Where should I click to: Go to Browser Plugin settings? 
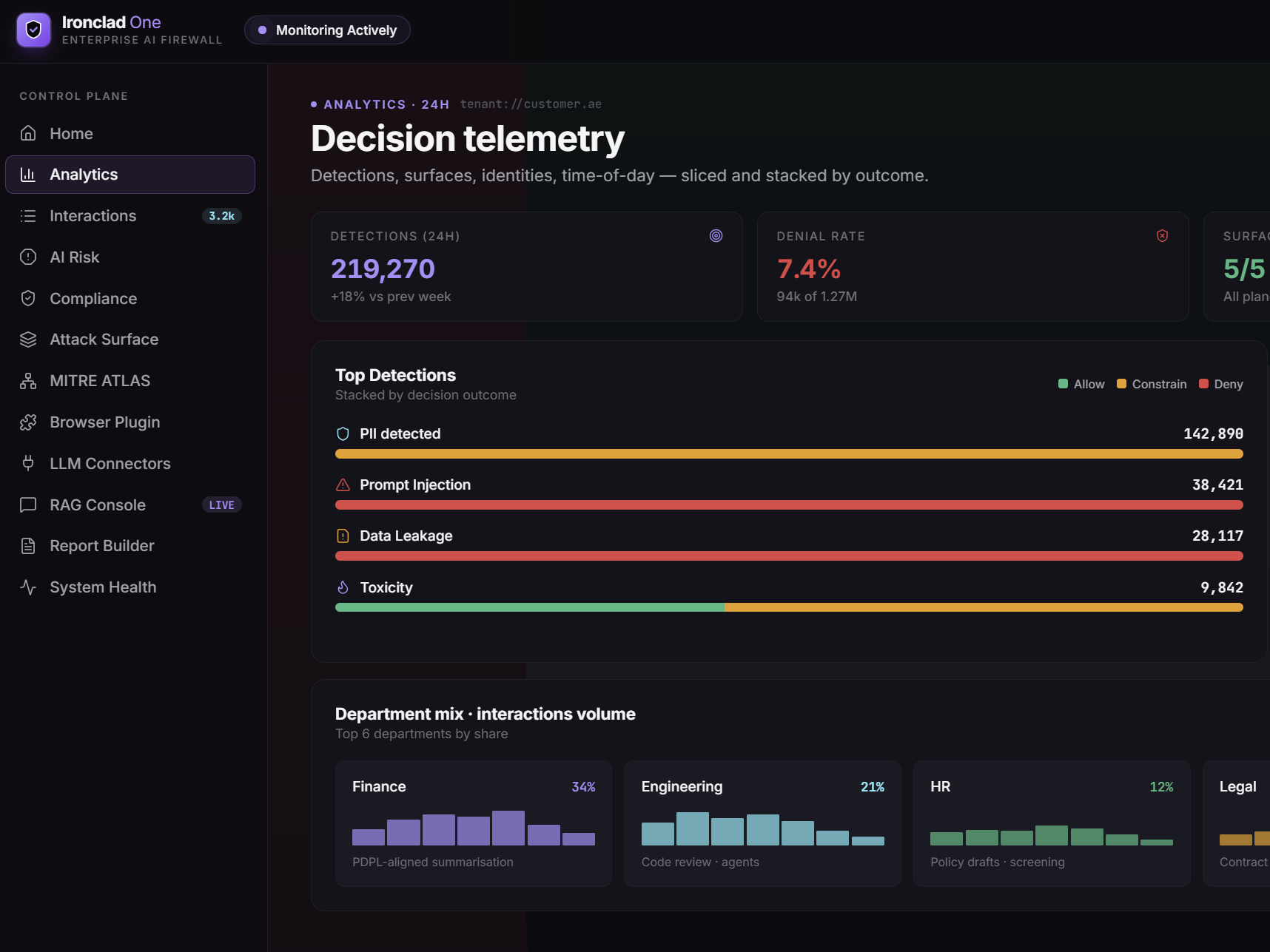click(130, 422)
